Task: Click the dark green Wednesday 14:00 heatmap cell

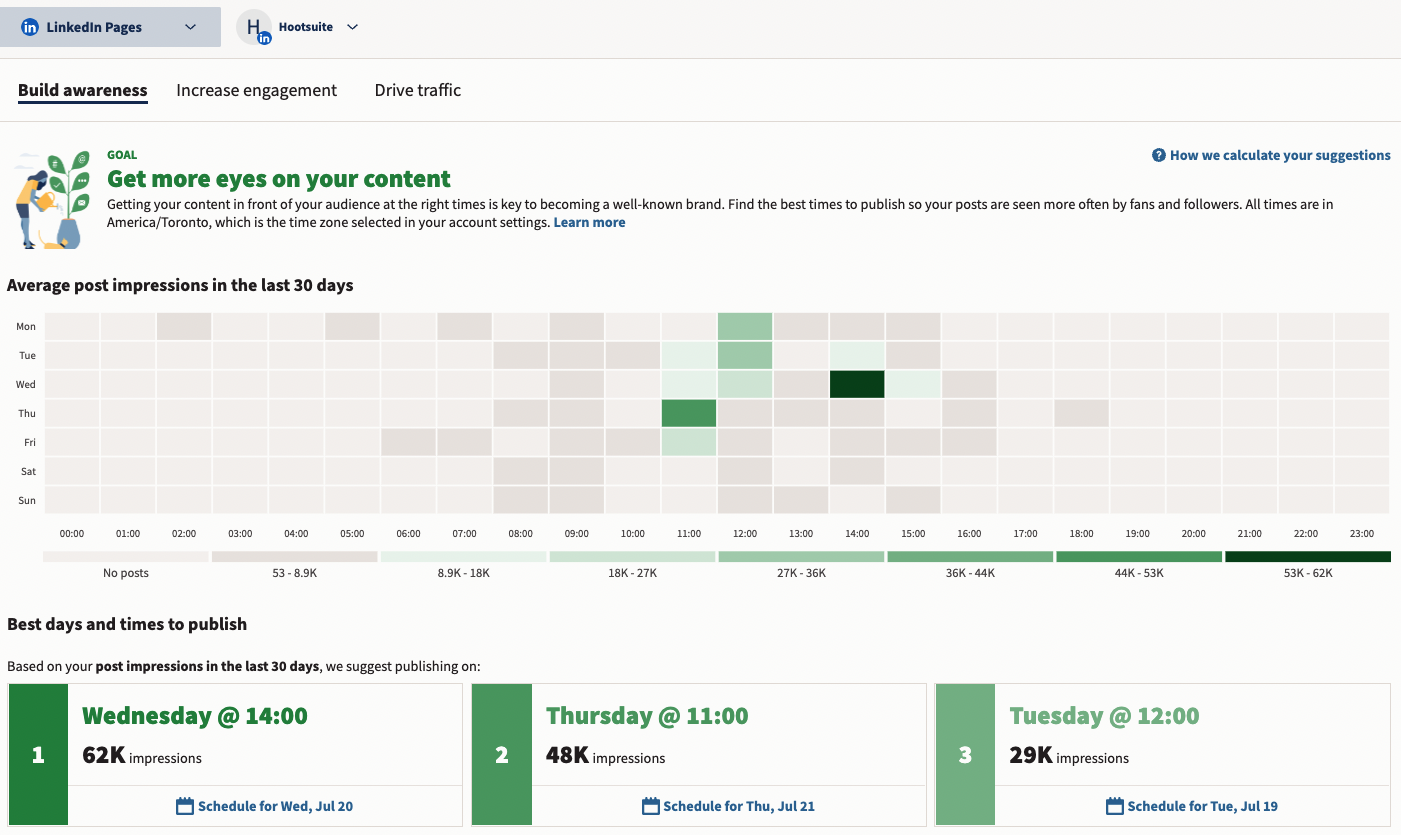Action: pyautogui.click(x=856, y=383)
